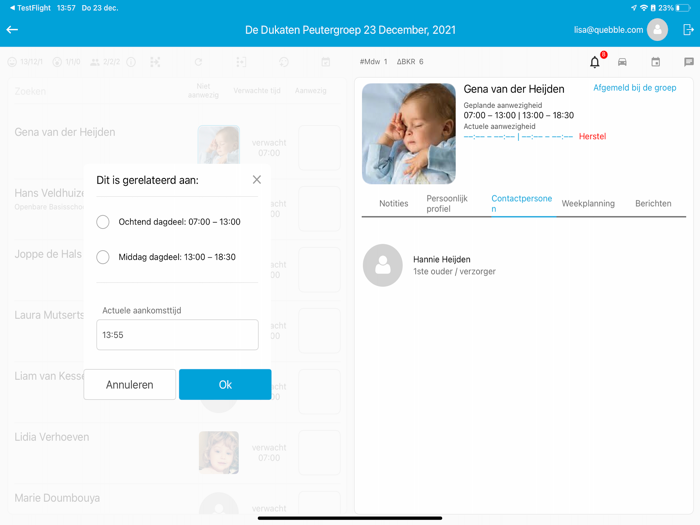Tap the car transport icon
The image size is (700, 525).
[x=622, y=62]
